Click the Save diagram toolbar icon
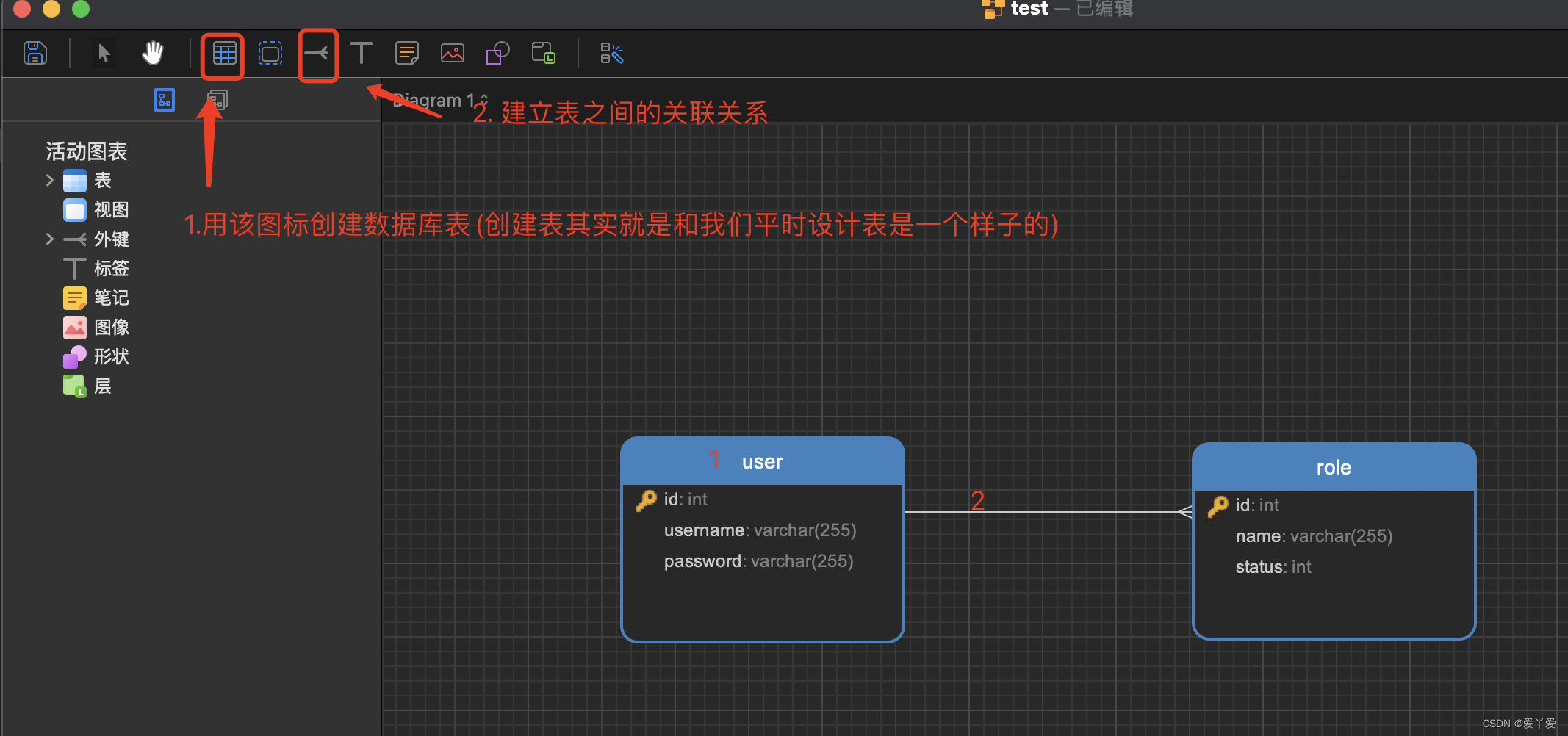The width and height of the screenshot is (1568, 736). coord(35,53)
